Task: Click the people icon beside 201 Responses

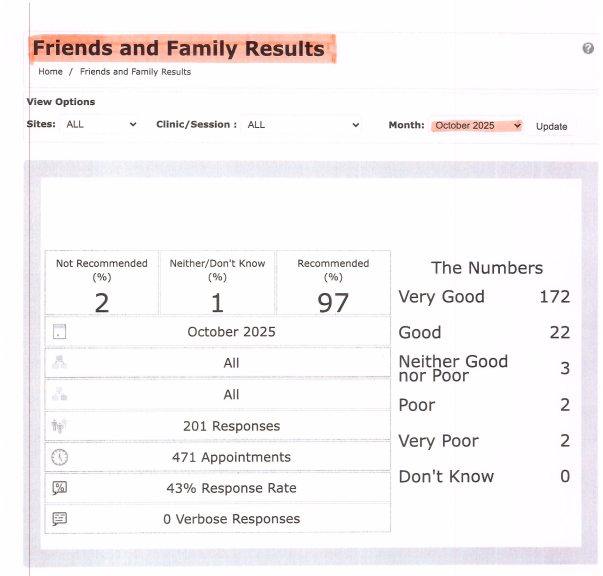Action: 59,426
